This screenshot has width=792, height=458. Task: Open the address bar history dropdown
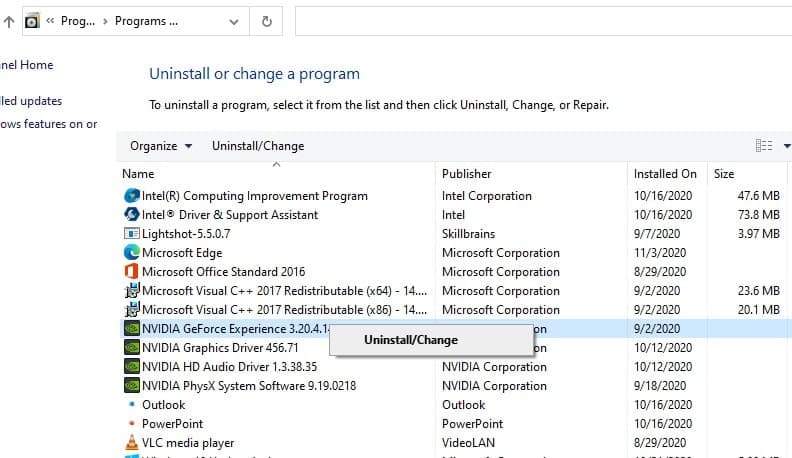234,22
